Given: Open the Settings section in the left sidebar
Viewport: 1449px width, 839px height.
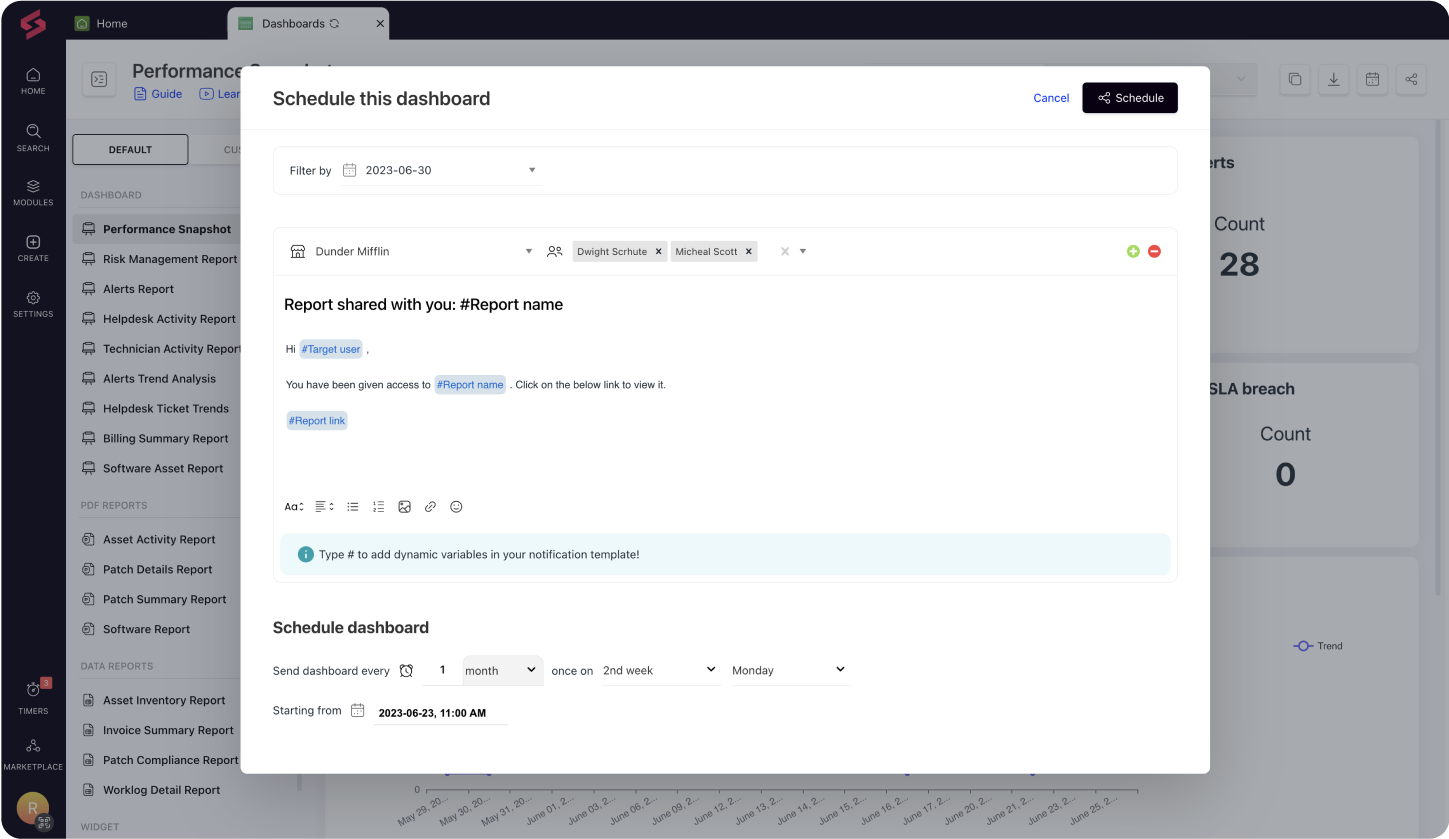Looking at the screenshot, I should point(32,305).
